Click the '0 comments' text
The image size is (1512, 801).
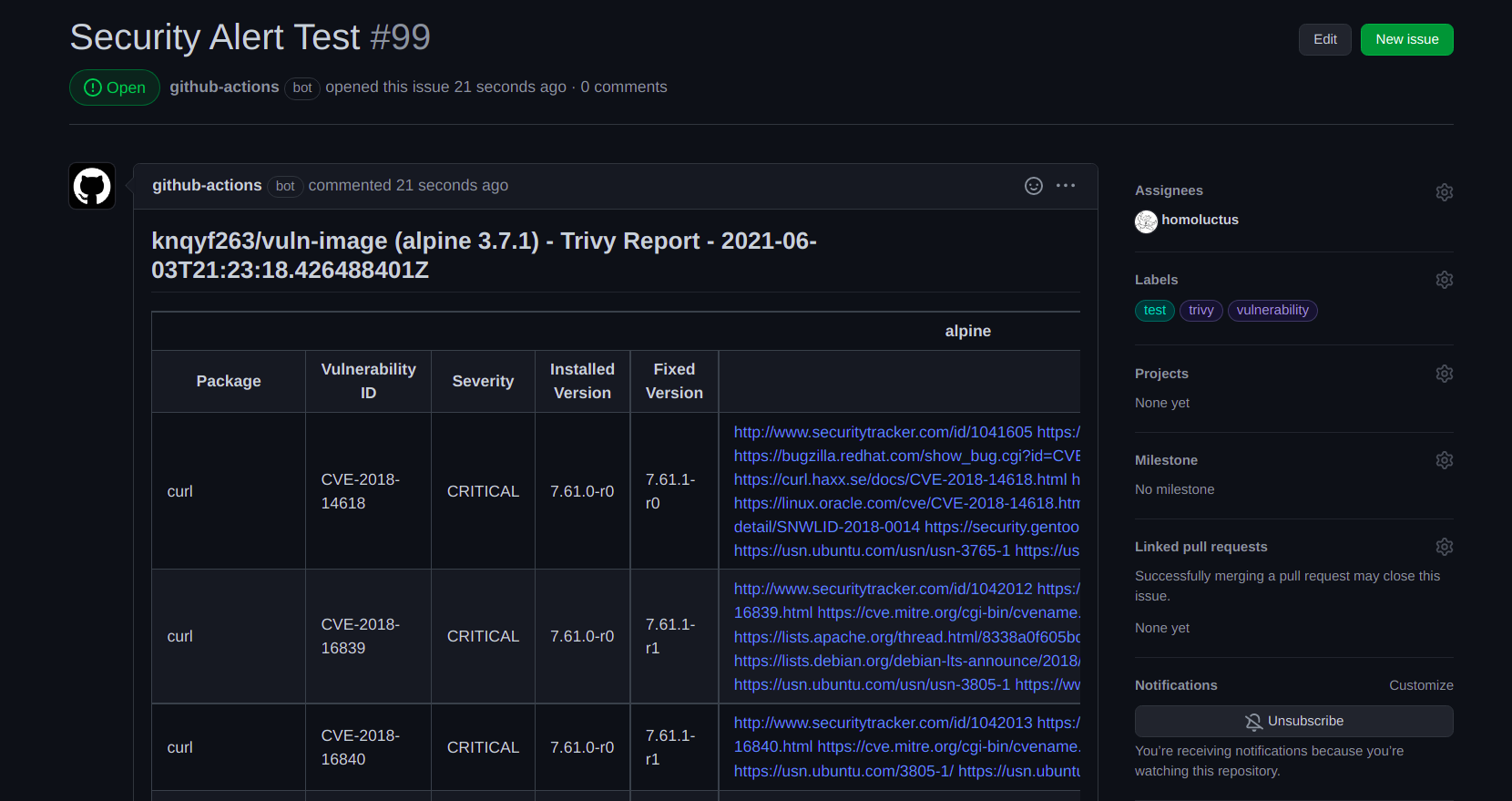tap(624, 87)
